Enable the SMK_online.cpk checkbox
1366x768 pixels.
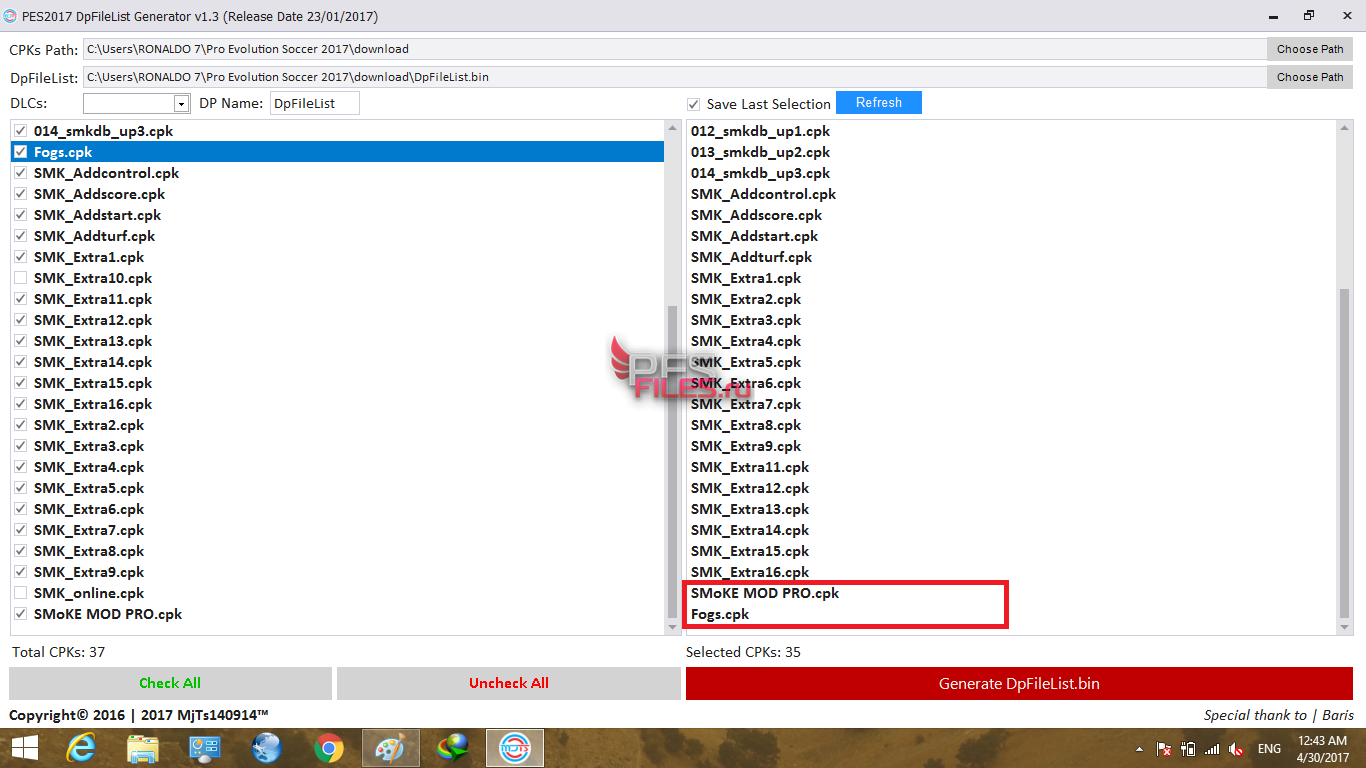coord(21,593)
